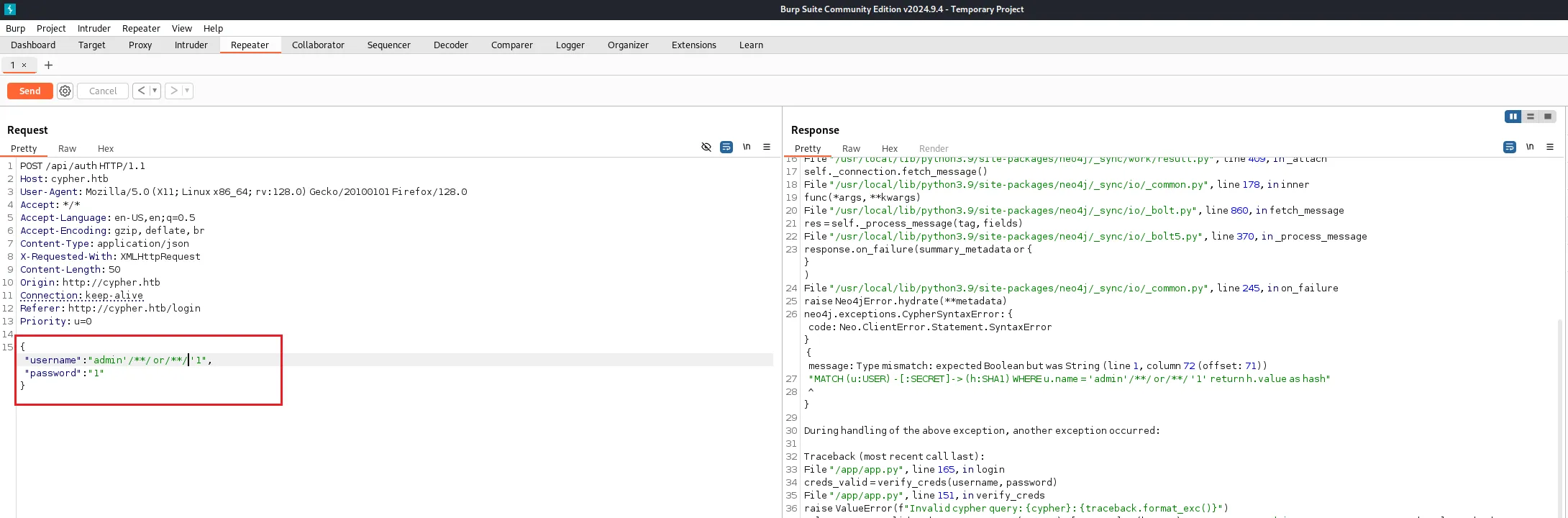
Task: Click the Burp Suite logo icon
Action: click(x=10, y=9)
